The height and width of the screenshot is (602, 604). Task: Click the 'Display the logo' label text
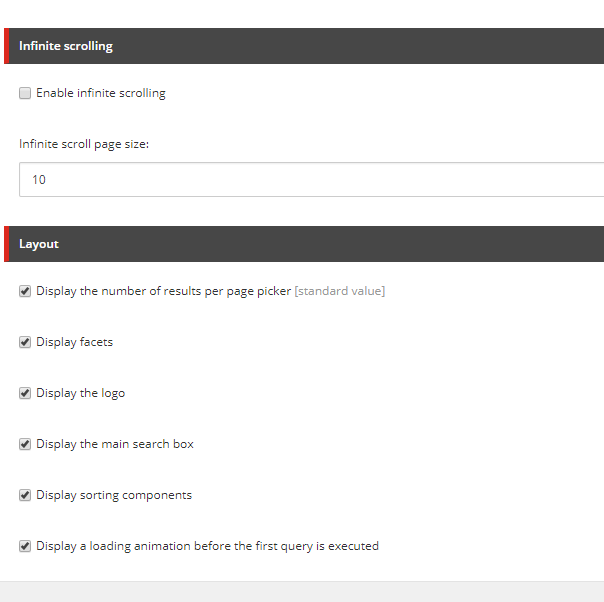point(80,394)
